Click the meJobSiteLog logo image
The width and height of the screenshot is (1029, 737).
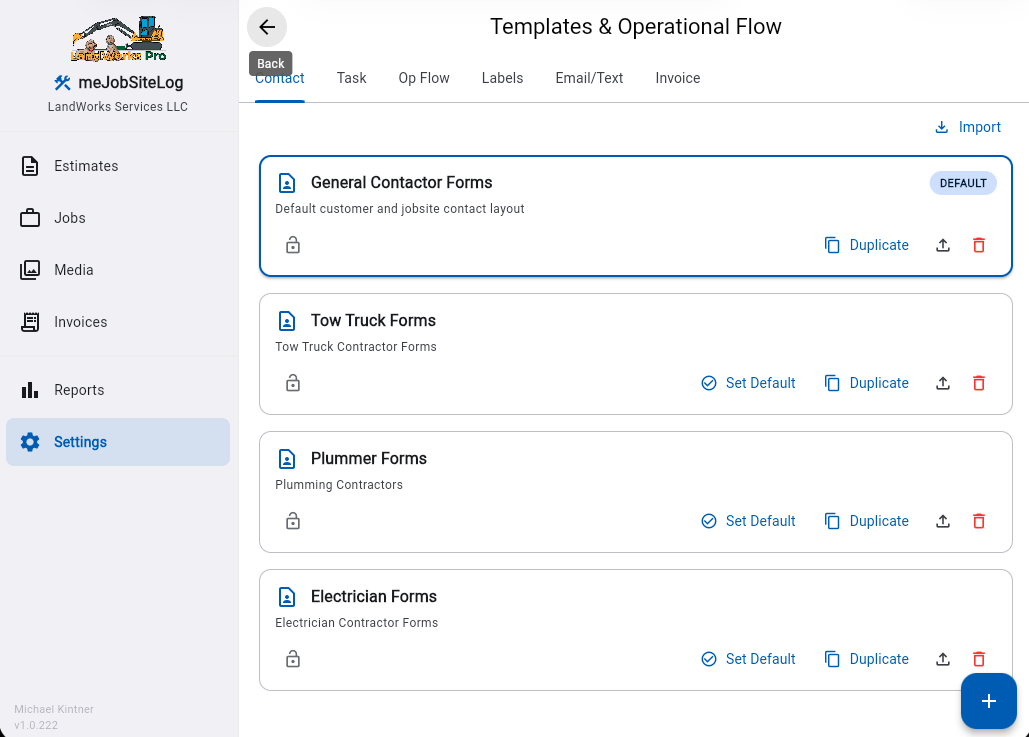tap(117, 40)
